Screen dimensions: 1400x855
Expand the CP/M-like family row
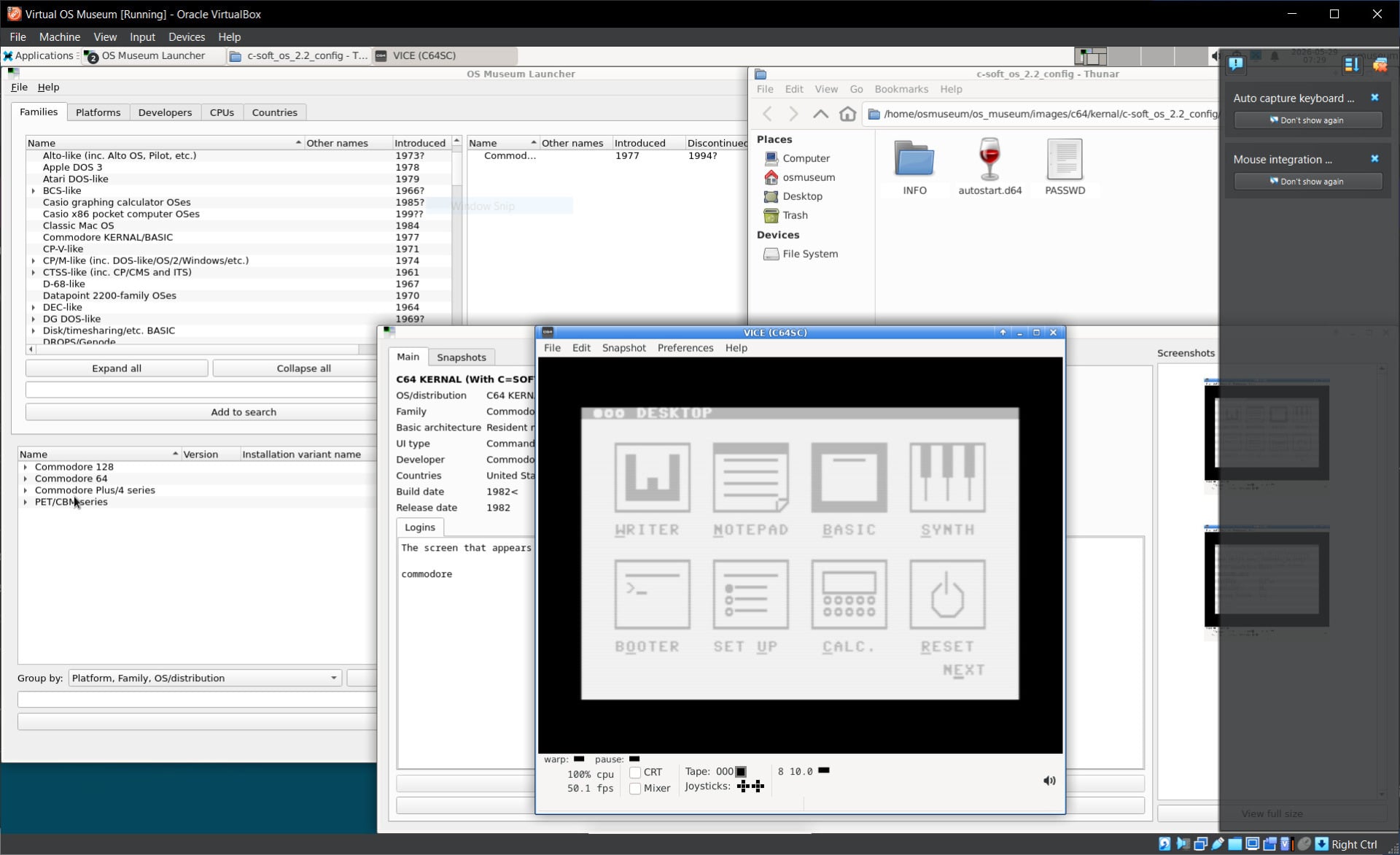[x=34, y=261]
